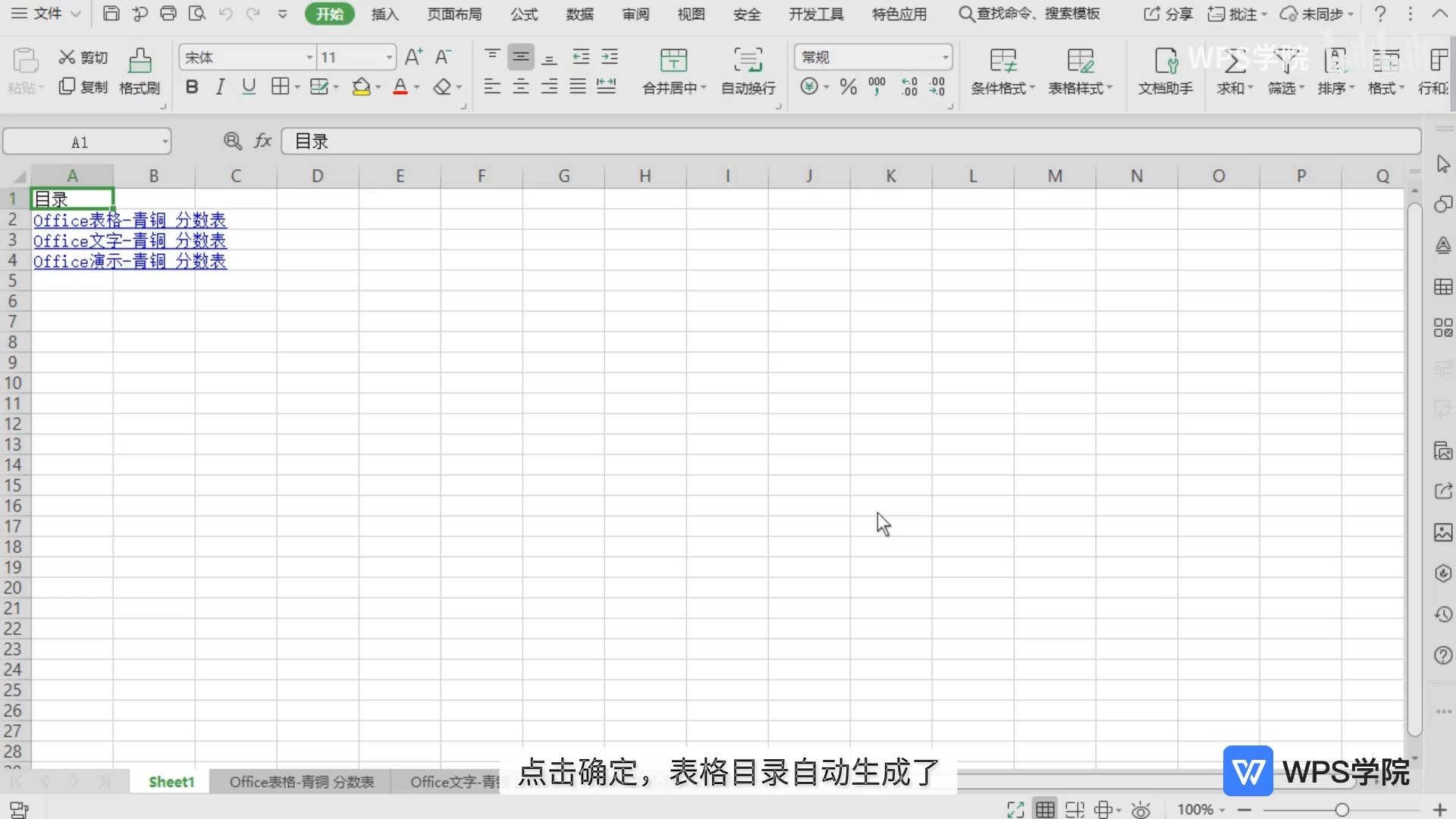The width and height of the screenshot is (1456, 819).
Task: Open Conditional Formatting (条件格式)
Action: point(1003,72)
